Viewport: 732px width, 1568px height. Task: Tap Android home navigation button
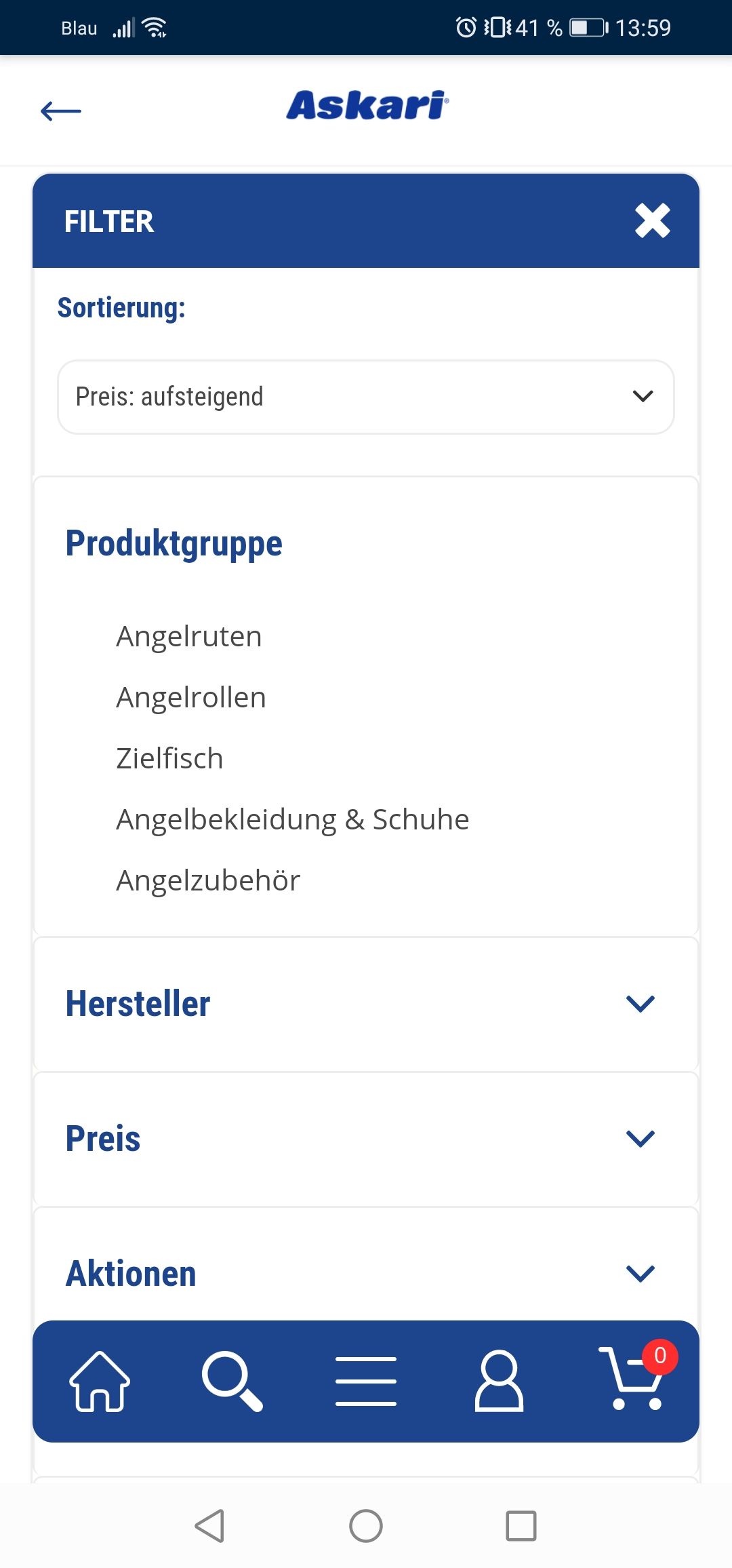pyautogui.click(x=366, y=1526)
